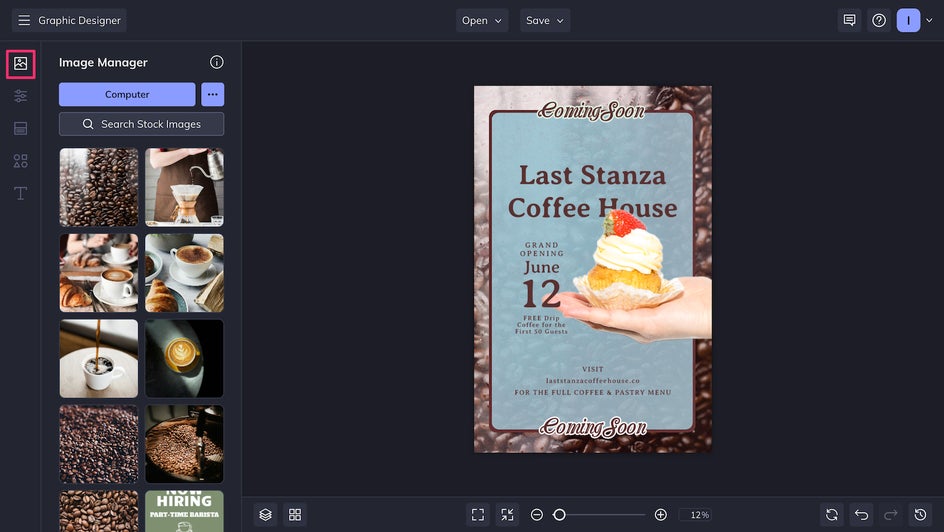The image size is (944, 532).
Task: Open the Save dropdown menu
Action: coord(545,20)
